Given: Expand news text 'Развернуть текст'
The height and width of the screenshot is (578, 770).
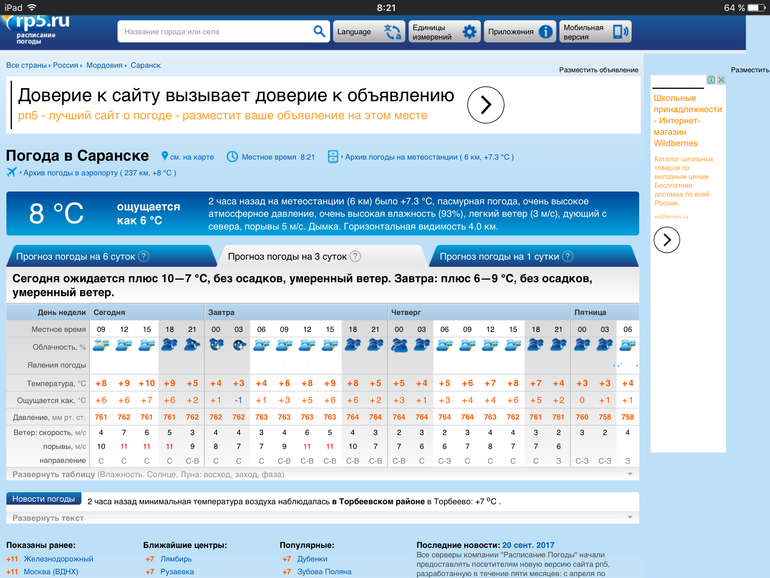Looking at the screenshot, I should [49, 518].
